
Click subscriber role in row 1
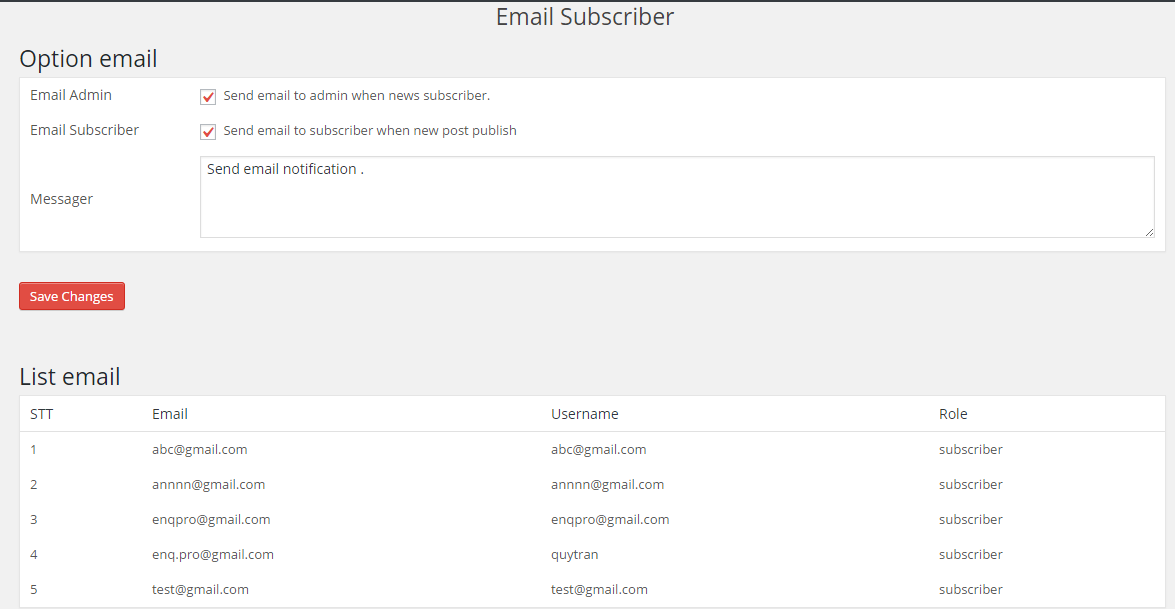[970, 449]
